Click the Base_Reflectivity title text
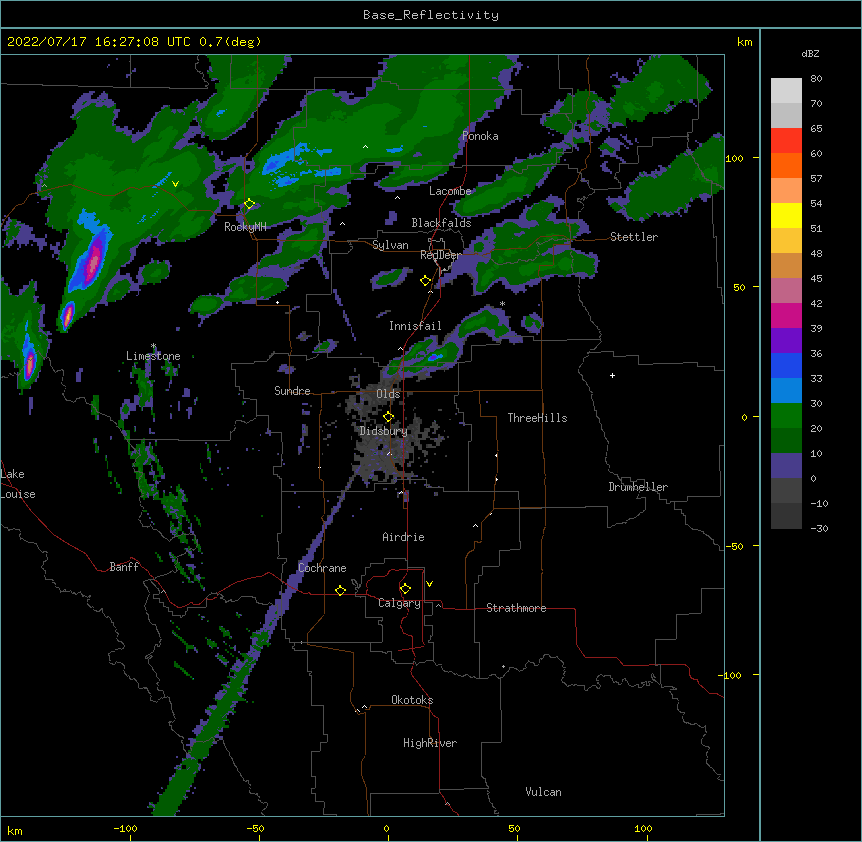 (x=431, y=15)
